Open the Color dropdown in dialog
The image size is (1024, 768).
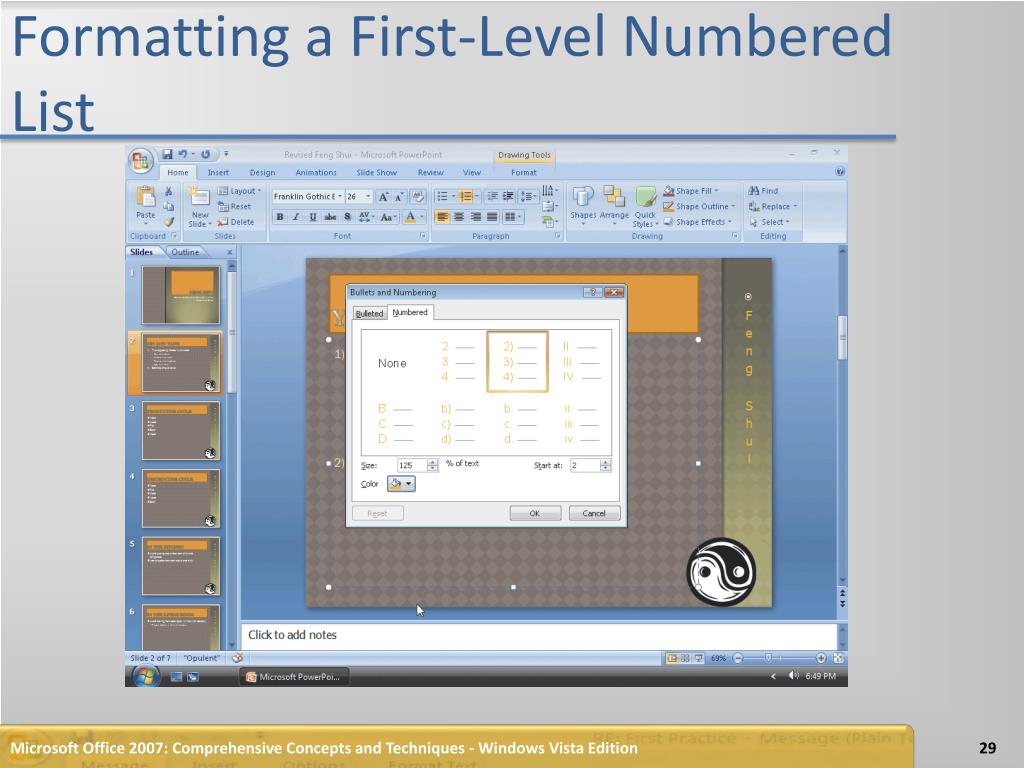pyautogui.click(x=401, y=484)
